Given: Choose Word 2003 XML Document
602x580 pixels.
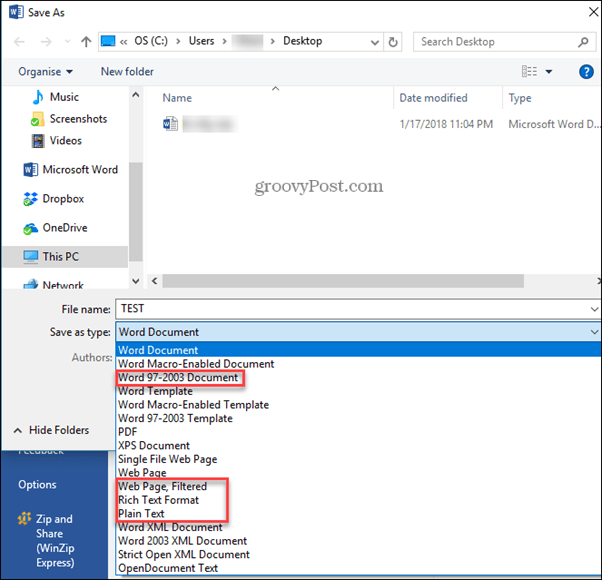Looking at the screenshot, I should click(x=182, y=541).
